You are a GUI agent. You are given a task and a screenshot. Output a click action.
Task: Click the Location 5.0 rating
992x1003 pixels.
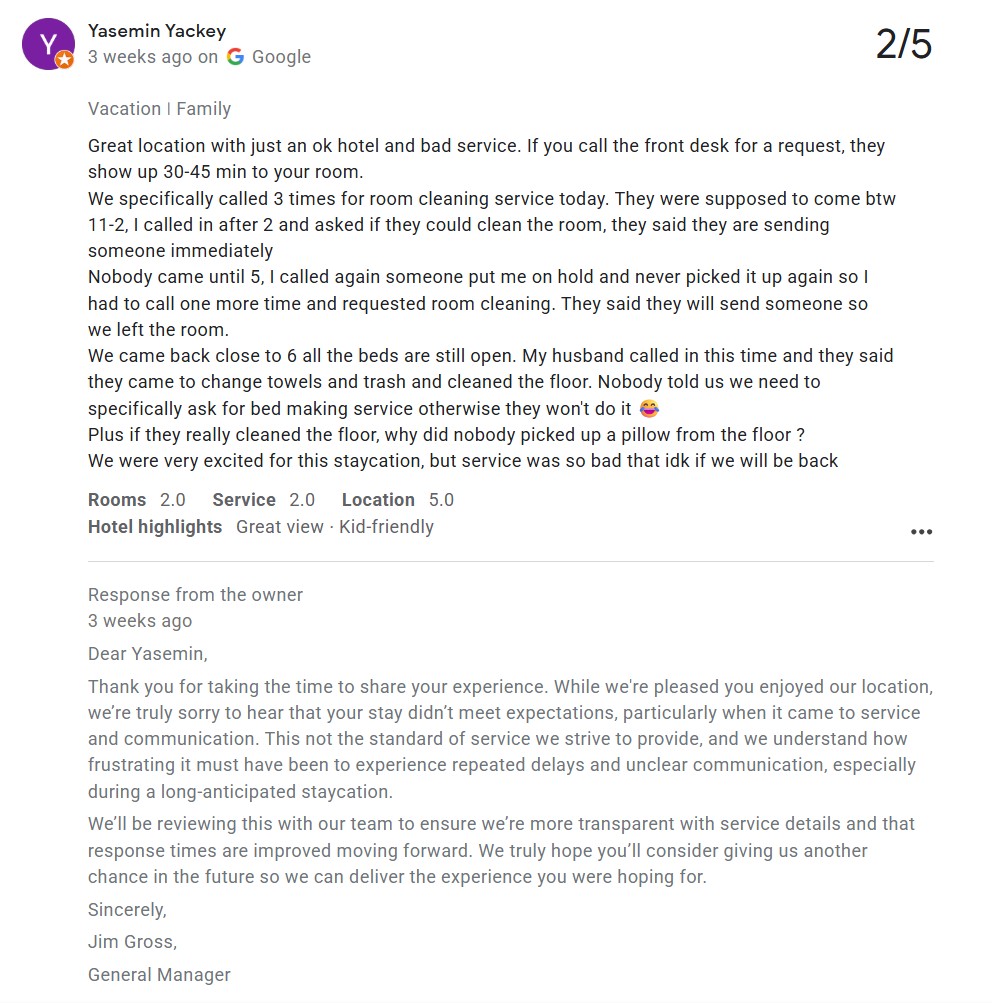pos(398,500)
